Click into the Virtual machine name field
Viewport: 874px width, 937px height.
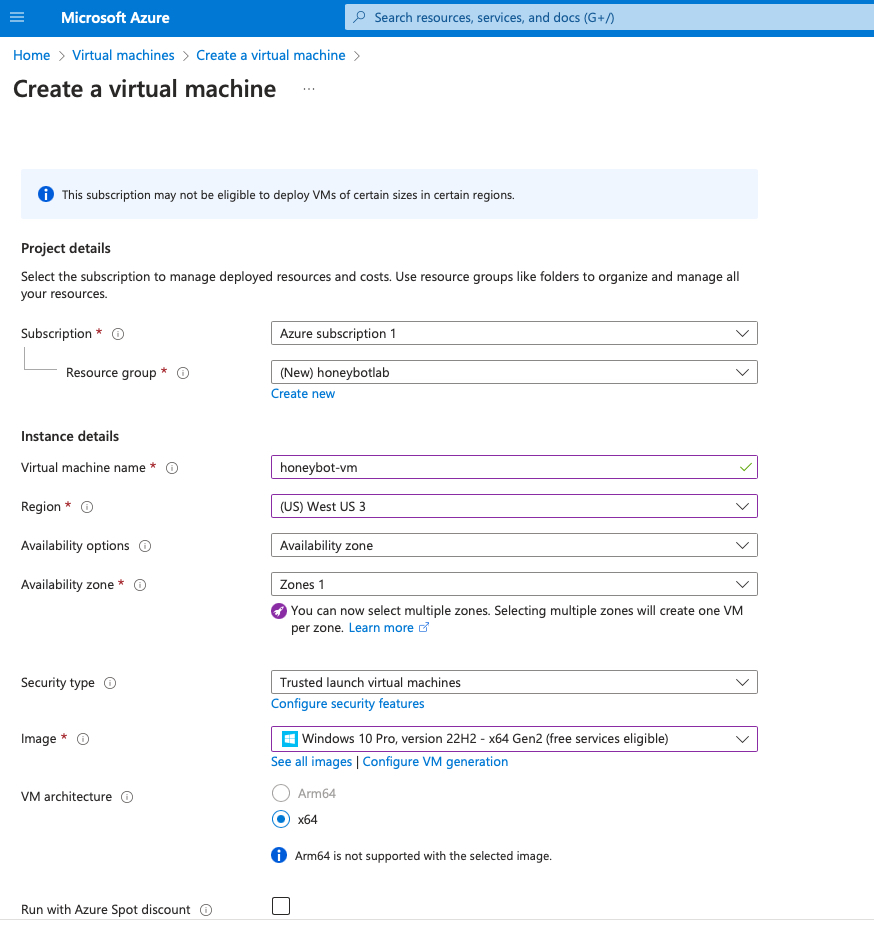[x=500, y=467]
